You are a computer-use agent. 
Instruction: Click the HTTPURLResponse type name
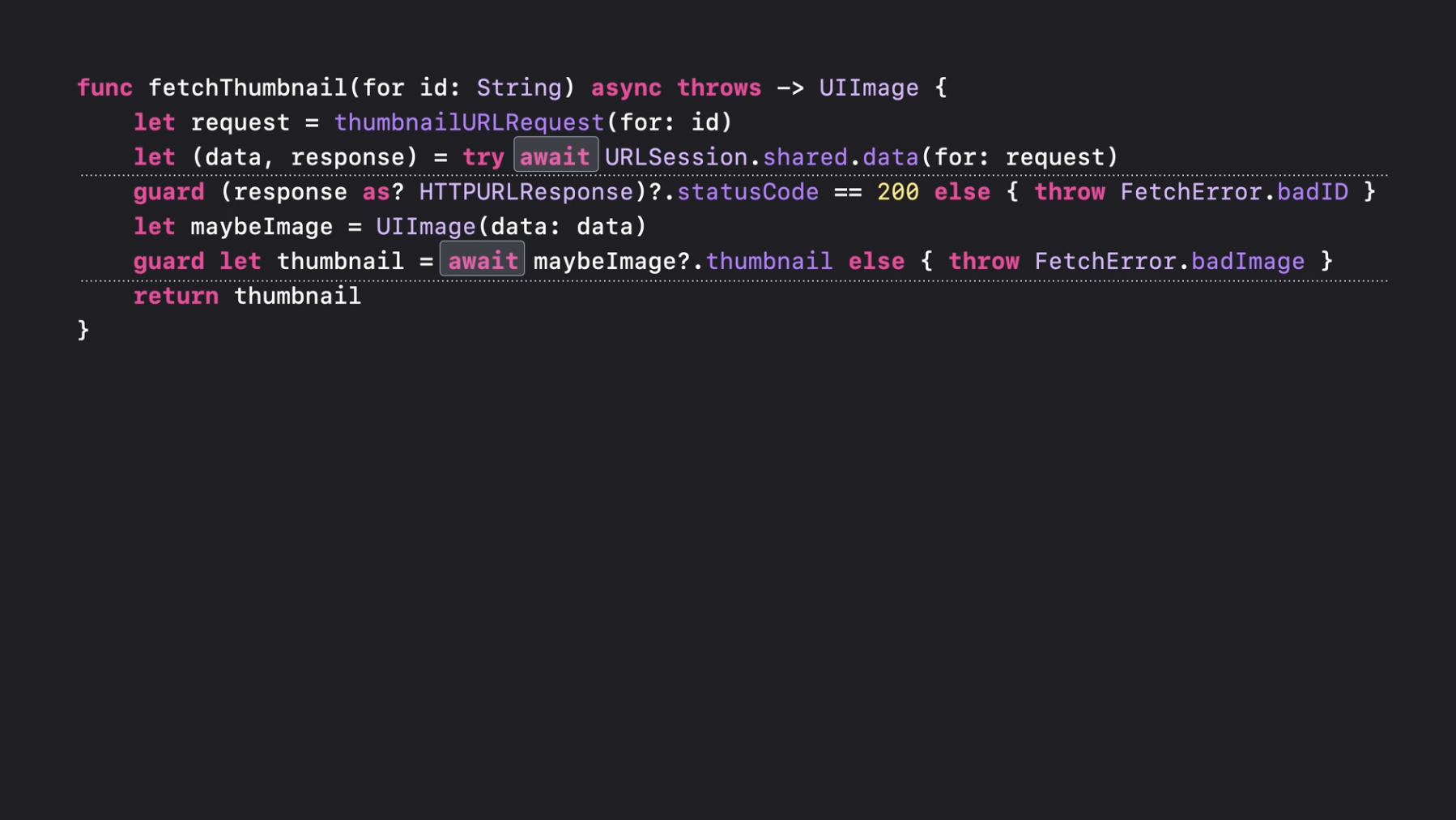[526, 192]
